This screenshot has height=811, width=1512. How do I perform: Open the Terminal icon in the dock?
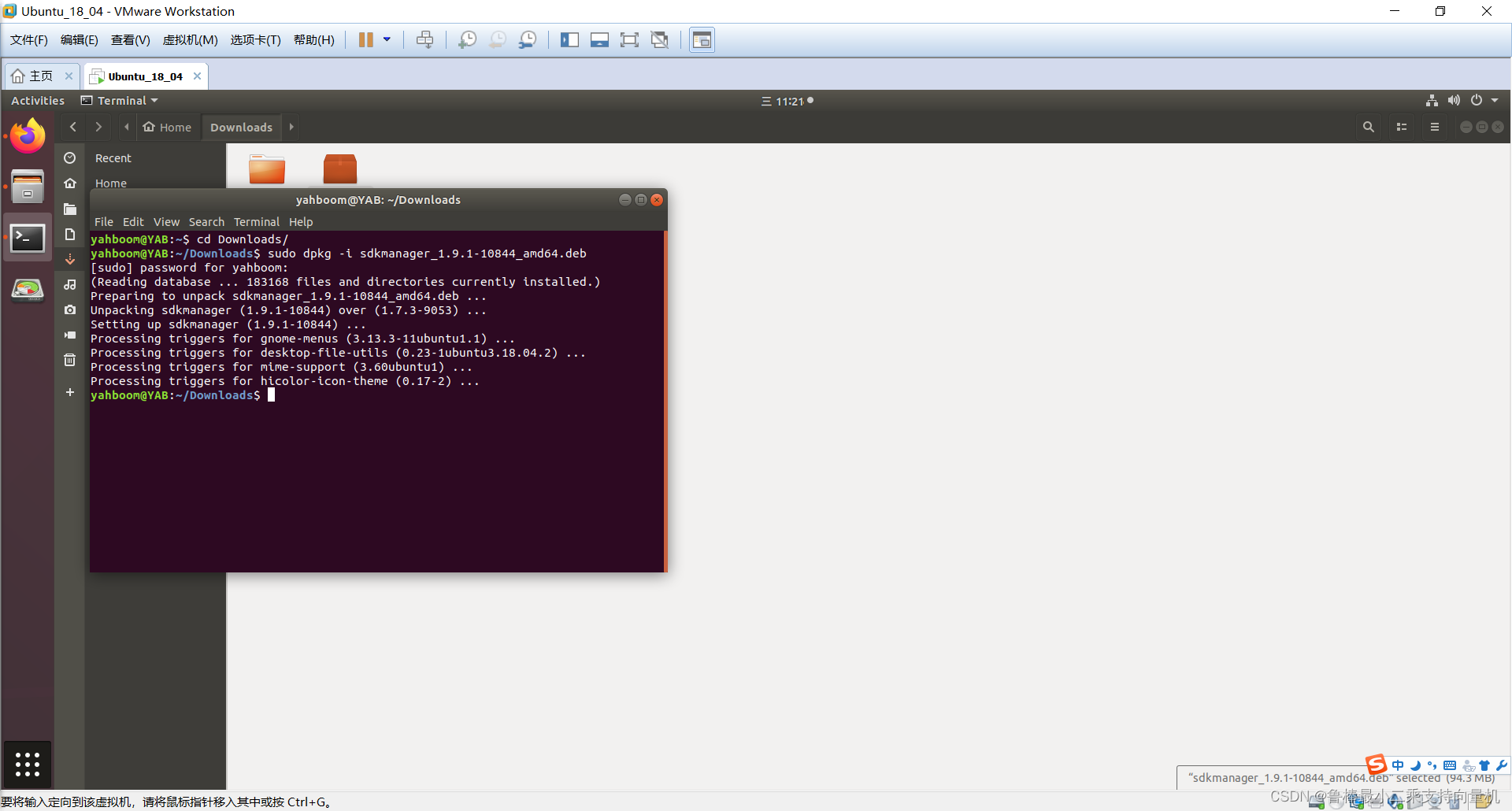point(28,238)
